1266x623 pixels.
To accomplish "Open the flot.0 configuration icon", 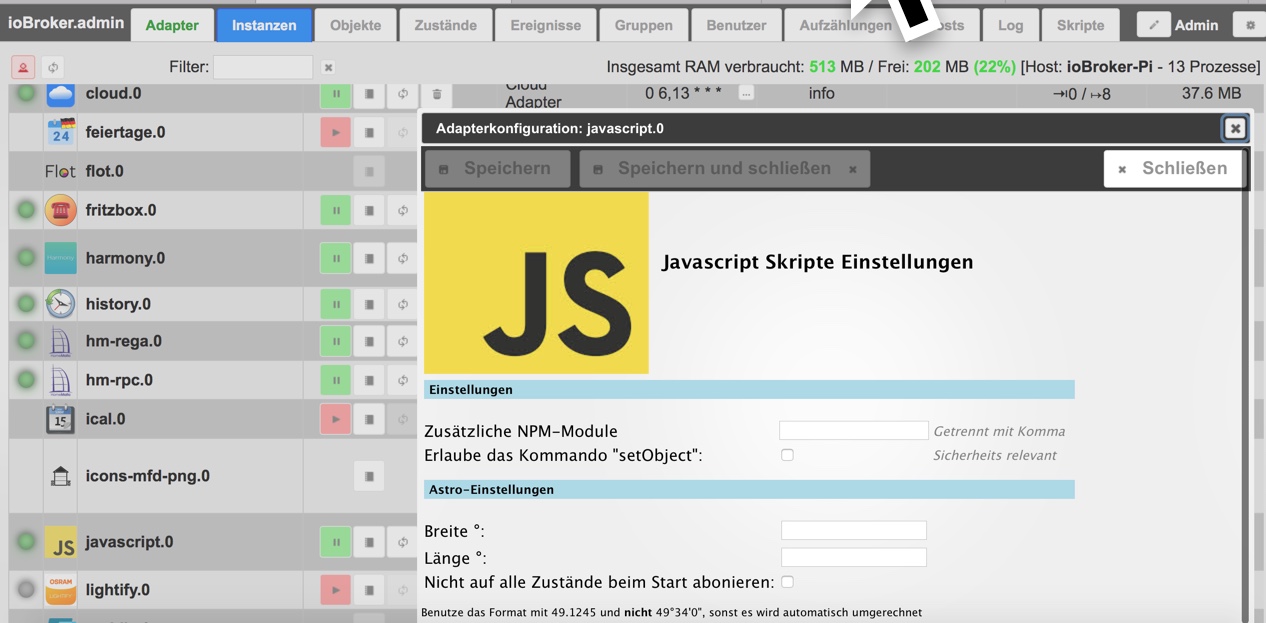I will (369, 172).
